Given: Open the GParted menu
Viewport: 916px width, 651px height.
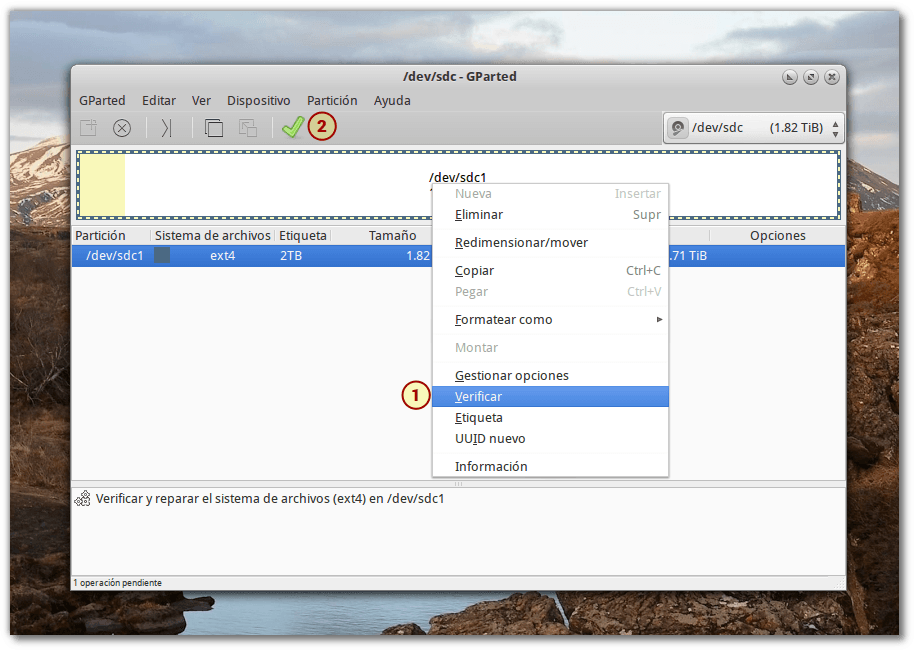Looking at the screenshot, I should (x=102, y=100).
